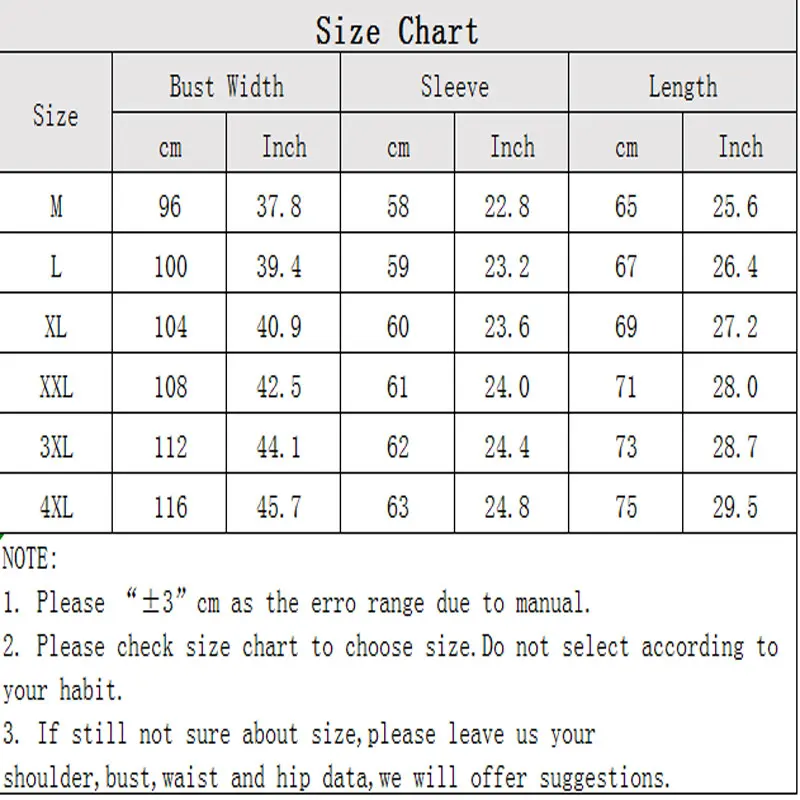Click the 60 cm sleeve value
This screenshot has height=800, width=800.
tap(397, 327)
